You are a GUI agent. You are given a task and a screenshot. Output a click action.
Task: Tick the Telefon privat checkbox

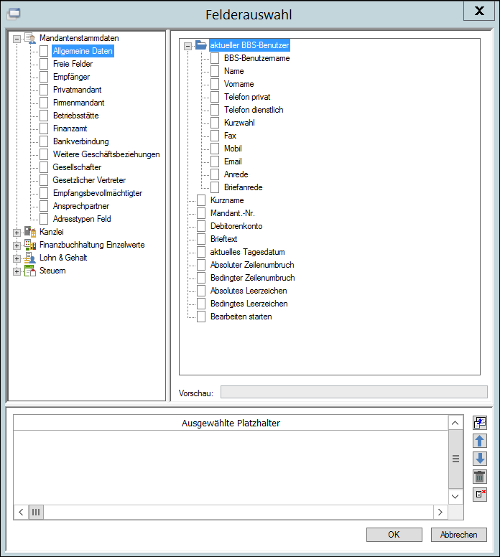(x=214, y=97)
